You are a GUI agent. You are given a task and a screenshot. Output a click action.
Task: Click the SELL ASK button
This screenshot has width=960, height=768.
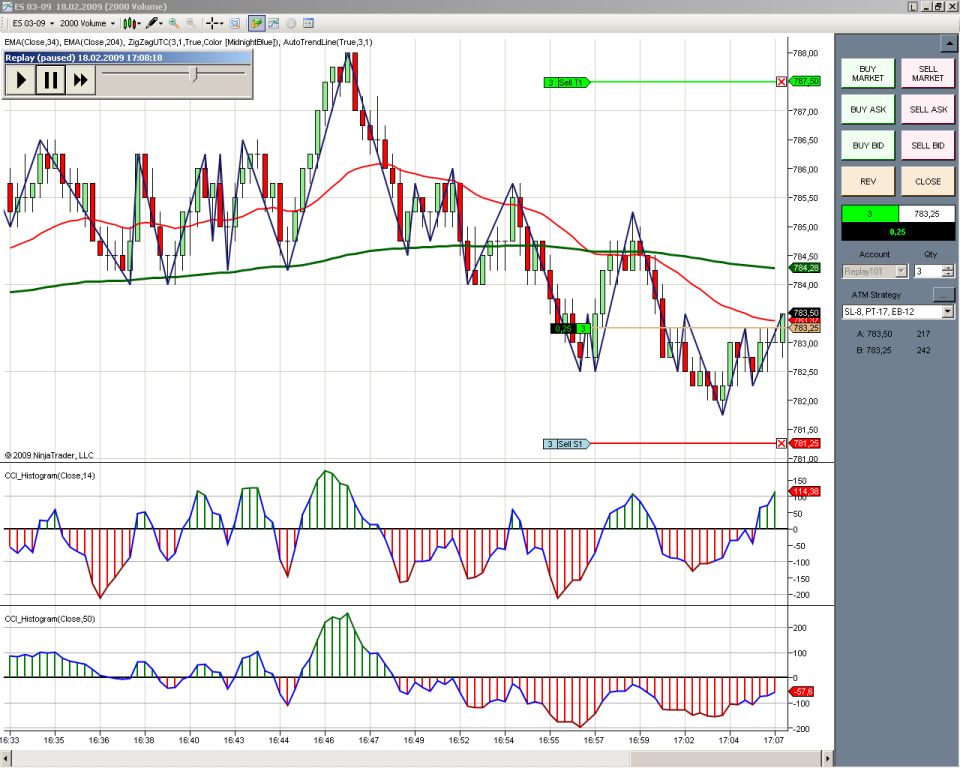(927, 109)
